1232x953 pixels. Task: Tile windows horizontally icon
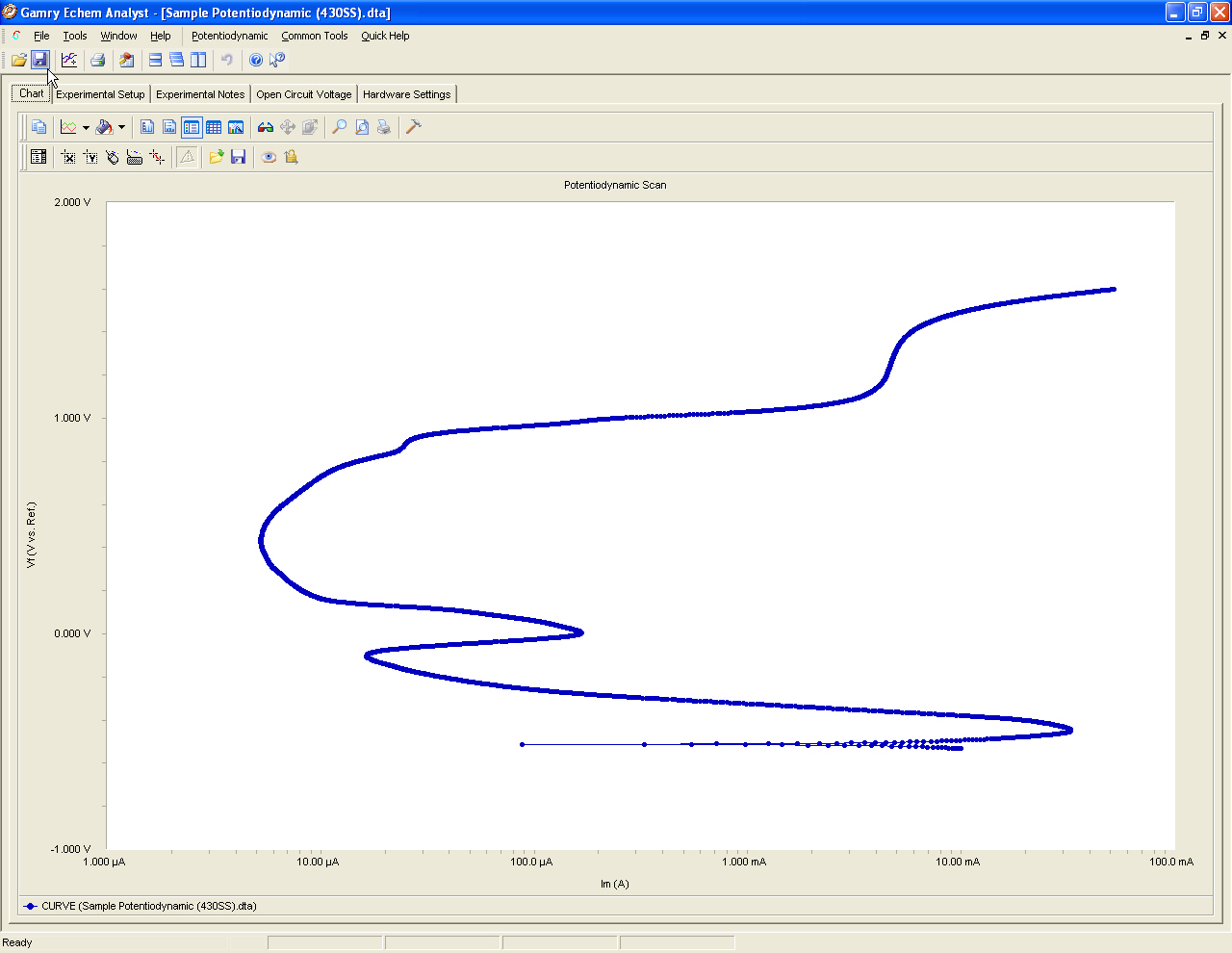coord(155,60)
